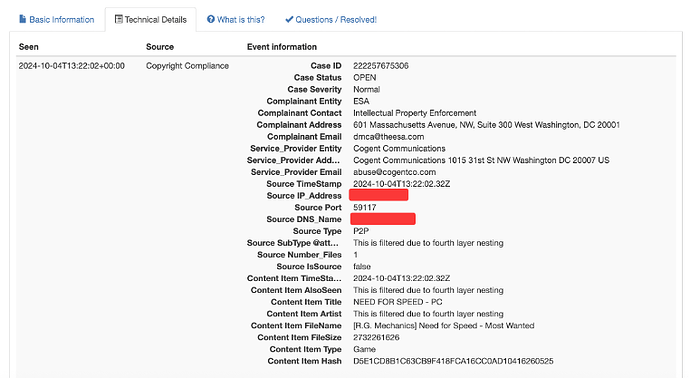The image size is (690, 378).
Task: Click the redacted Source DNS_Name block
Action: pos(383,219)
